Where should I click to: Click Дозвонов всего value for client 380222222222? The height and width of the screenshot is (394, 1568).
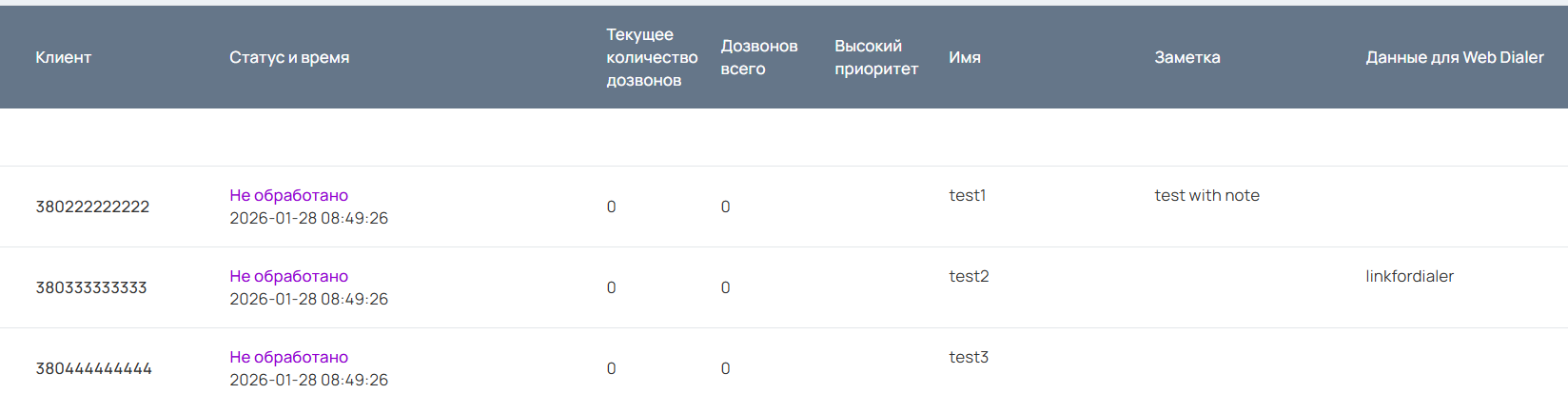725,207
